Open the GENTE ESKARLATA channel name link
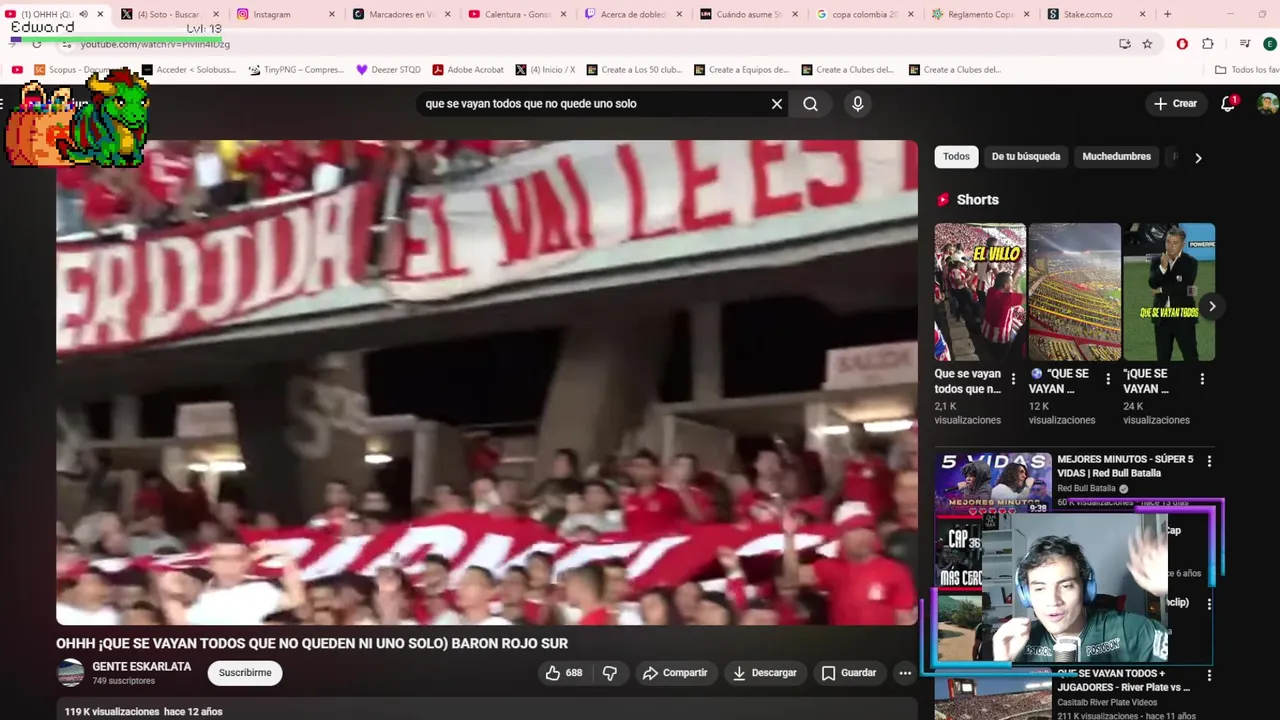The image size is (1280, 720). (142, 667)
